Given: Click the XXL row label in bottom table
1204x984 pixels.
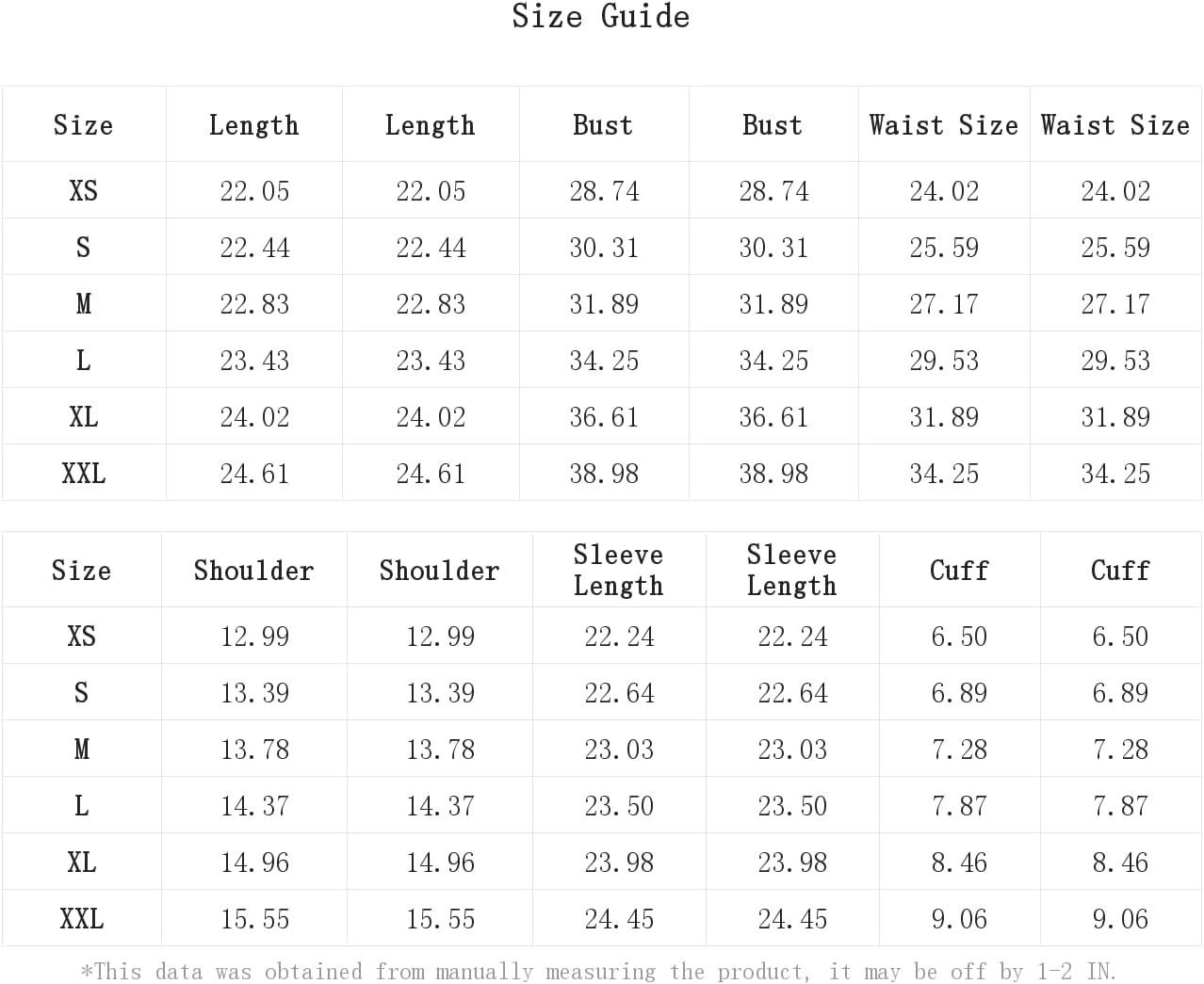Looking at the screenshot, I should click(x=82, y=919).
